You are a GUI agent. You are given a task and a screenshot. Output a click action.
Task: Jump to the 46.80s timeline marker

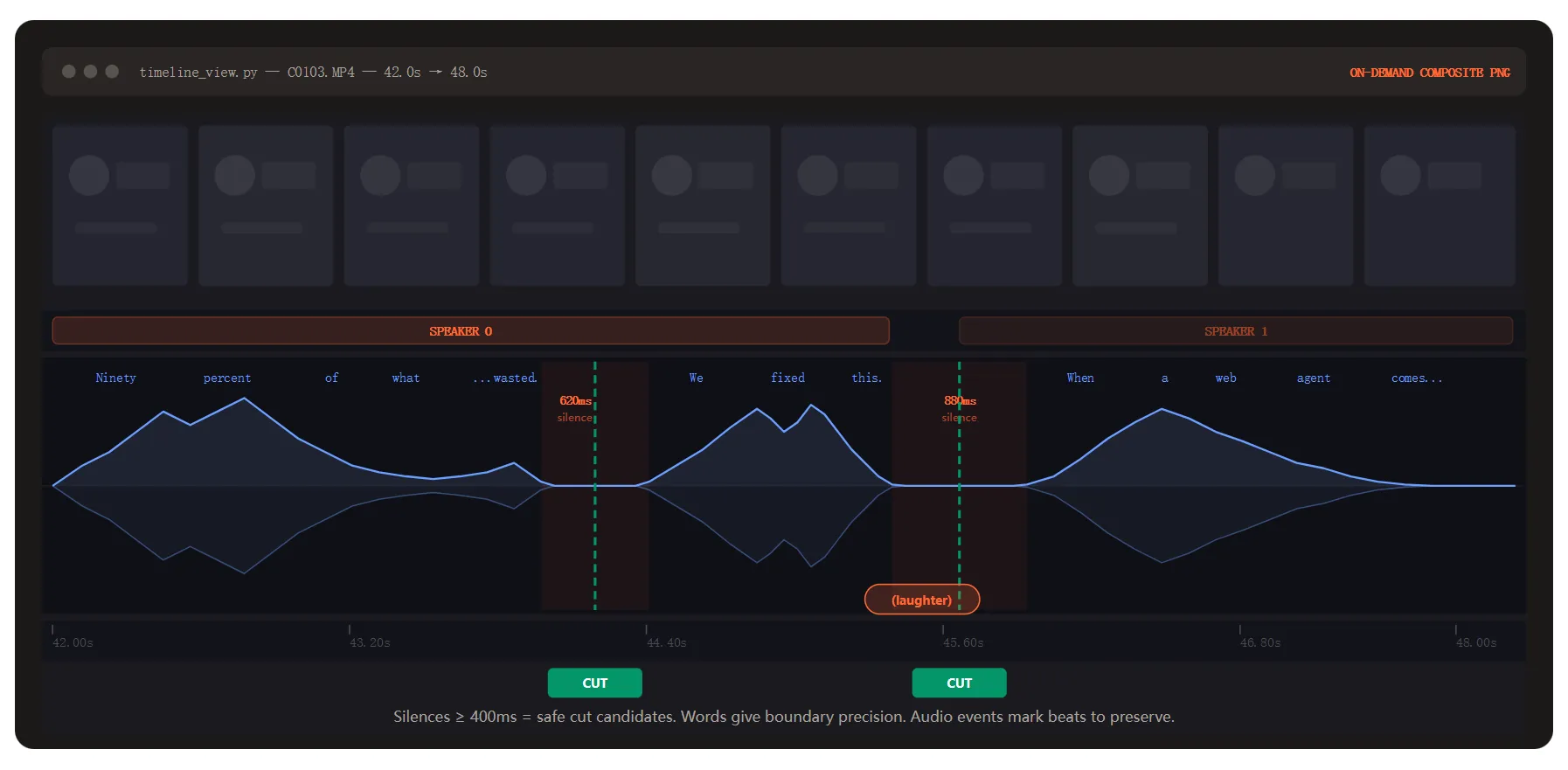(1259, 642)
